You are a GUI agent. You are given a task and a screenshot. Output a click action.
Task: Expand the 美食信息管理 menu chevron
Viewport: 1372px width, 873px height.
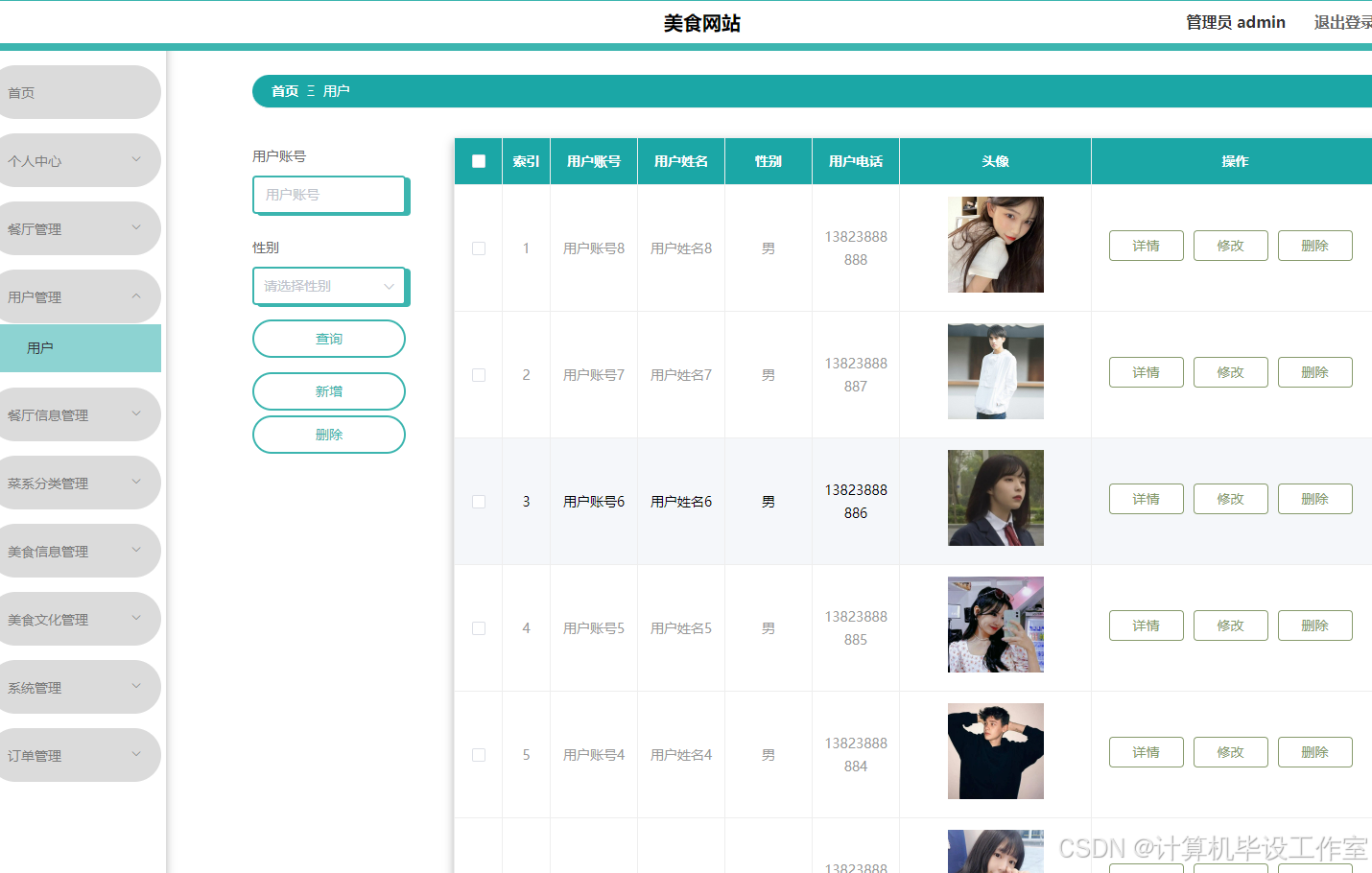(136, 550)
